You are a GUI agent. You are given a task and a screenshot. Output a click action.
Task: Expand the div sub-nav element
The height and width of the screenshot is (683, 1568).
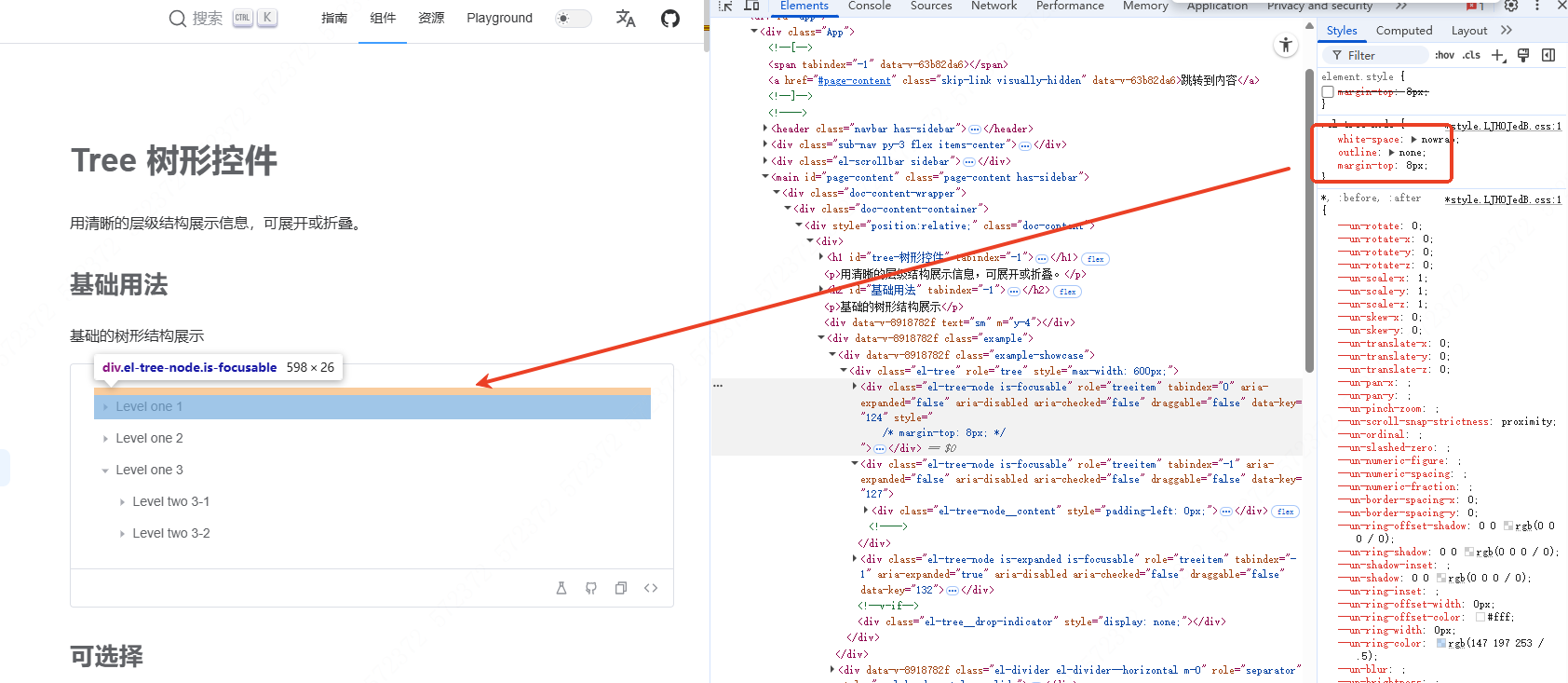click(766, 144)
